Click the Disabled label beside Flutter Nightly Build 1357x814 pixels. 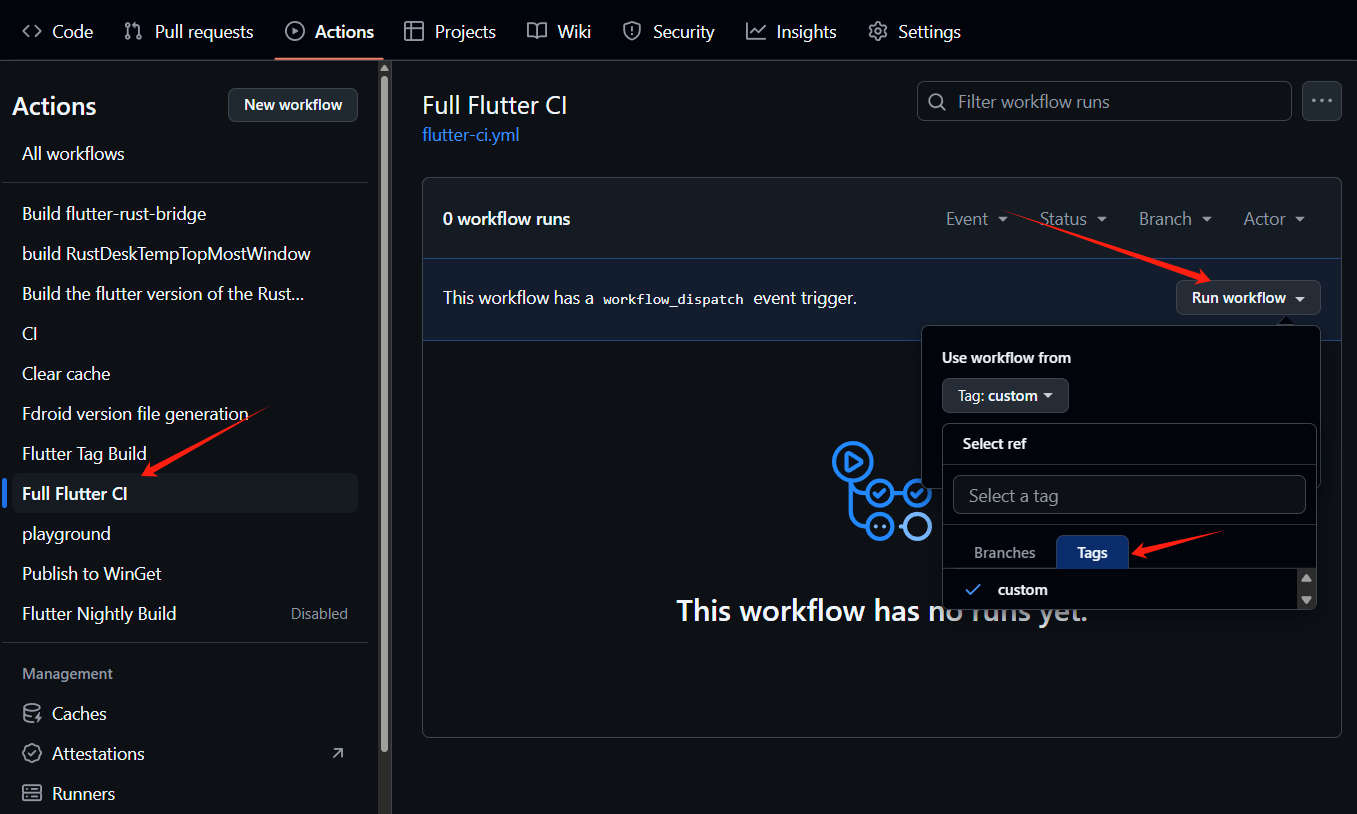[319, 614]
